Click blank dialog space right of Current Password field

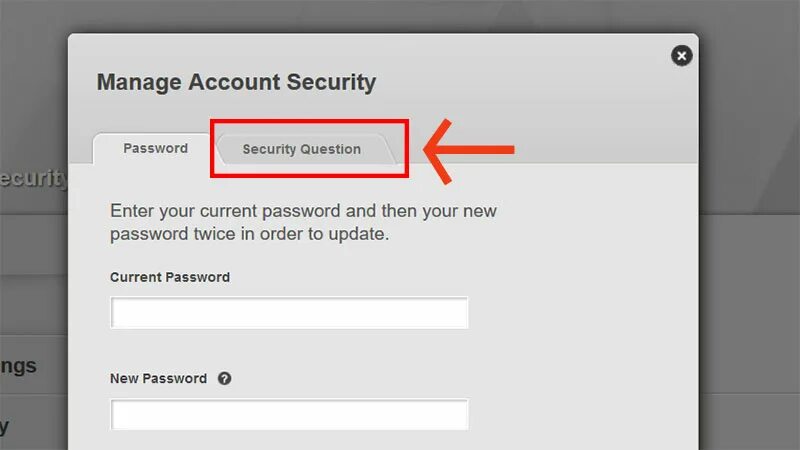[x=582, y=313]
